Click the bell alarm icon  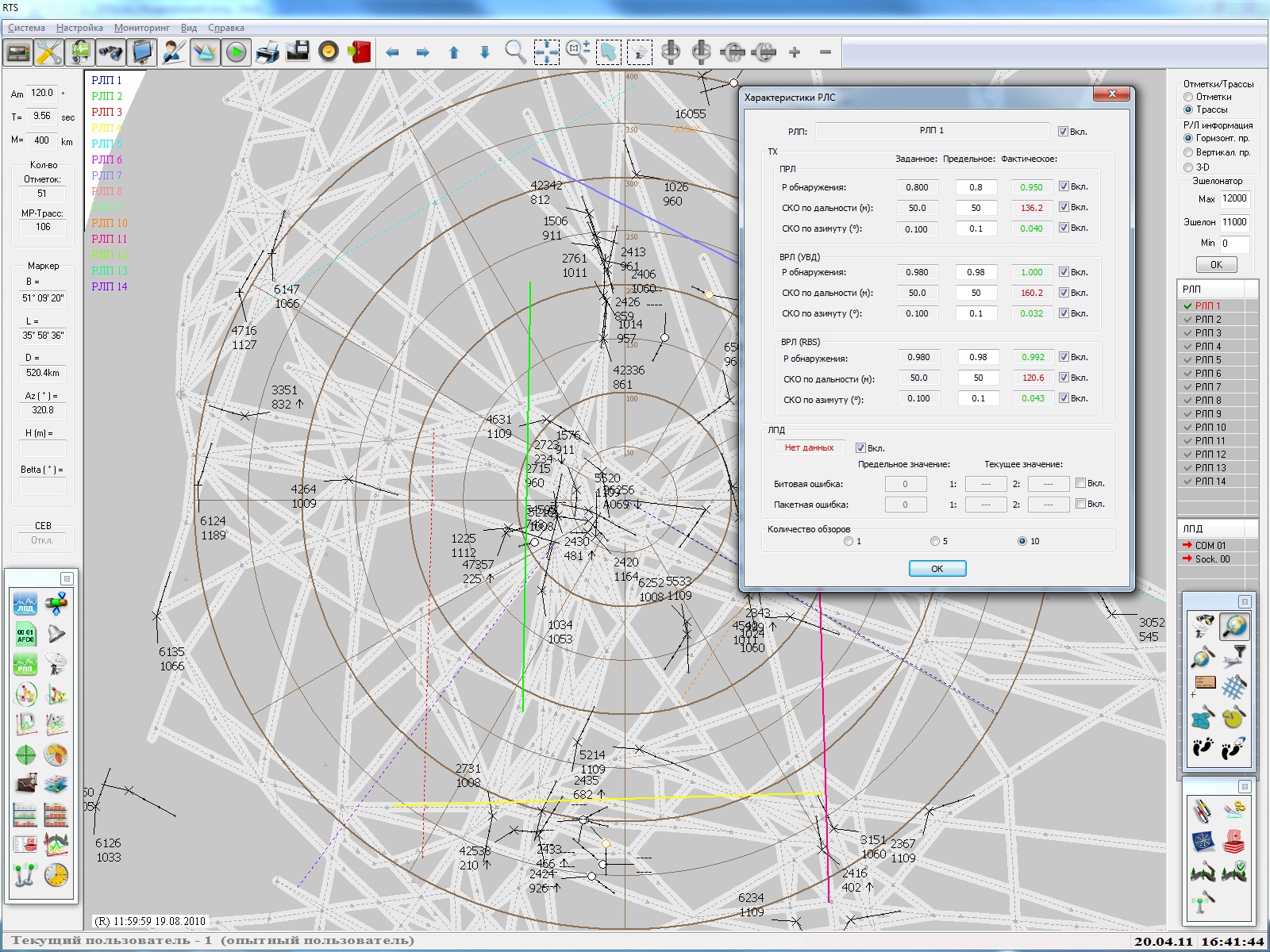click(56, 634)
